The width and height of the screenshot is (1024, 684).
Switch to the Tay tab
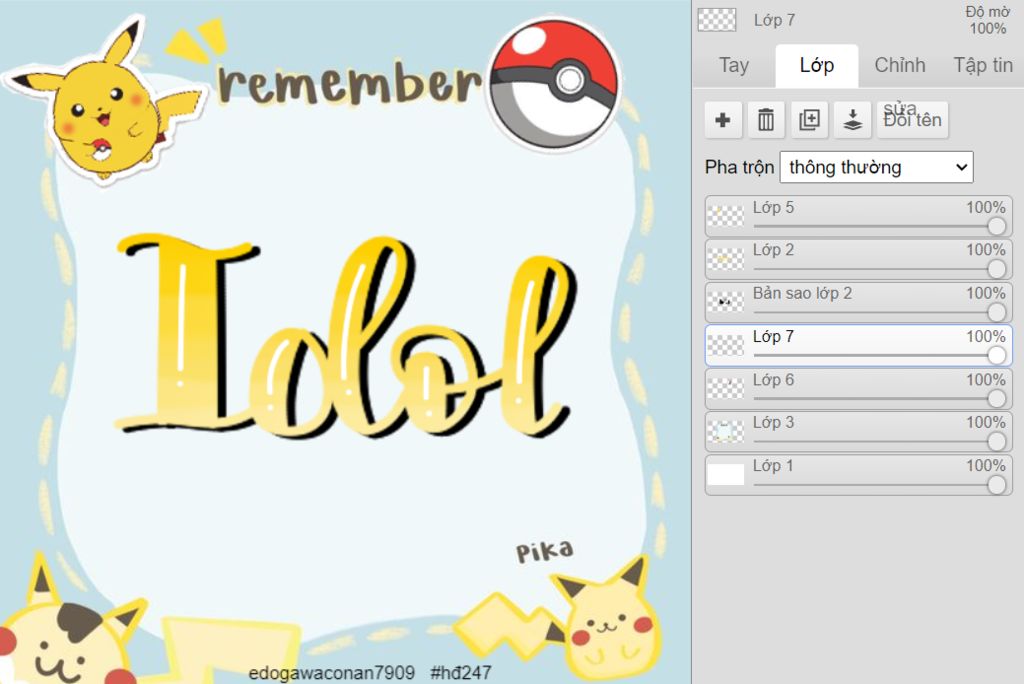733,65
